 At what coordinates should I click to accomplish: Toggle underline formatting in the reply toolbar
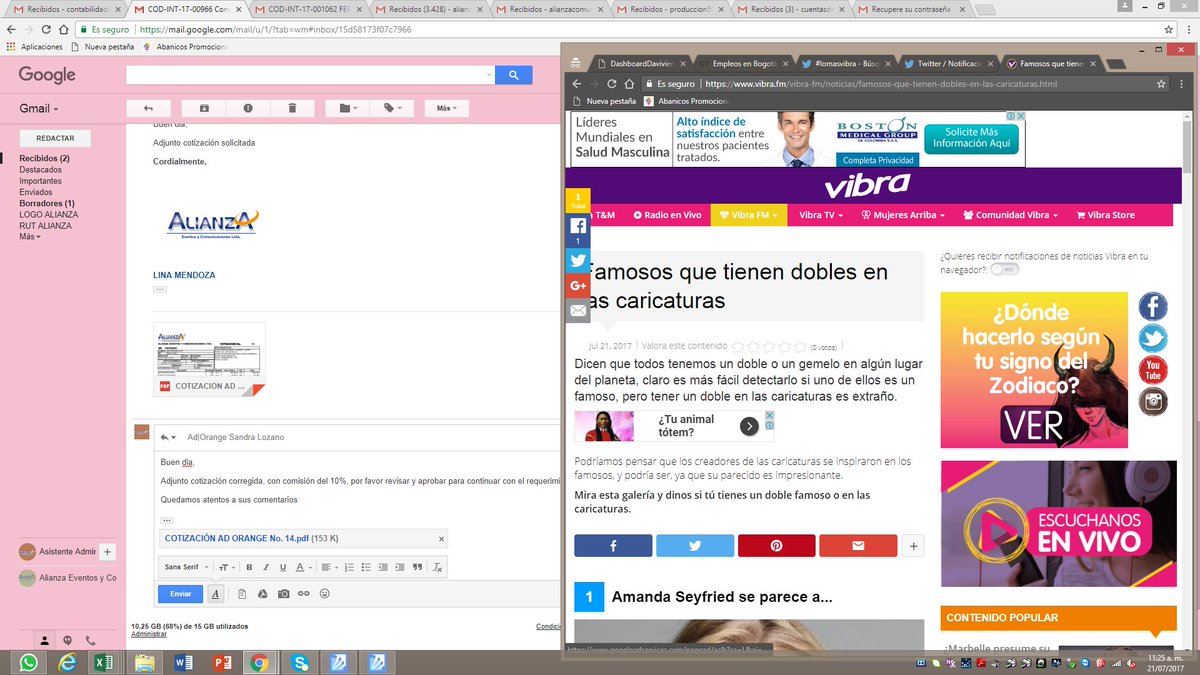click(282, 567)
